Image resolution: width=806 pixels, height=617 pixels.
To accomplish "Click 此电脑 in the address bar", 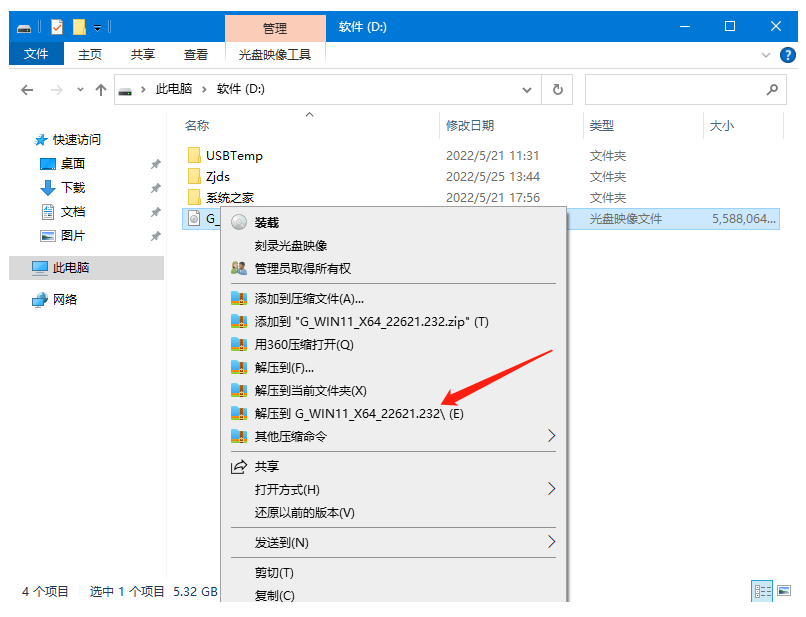I will (174, 89).
